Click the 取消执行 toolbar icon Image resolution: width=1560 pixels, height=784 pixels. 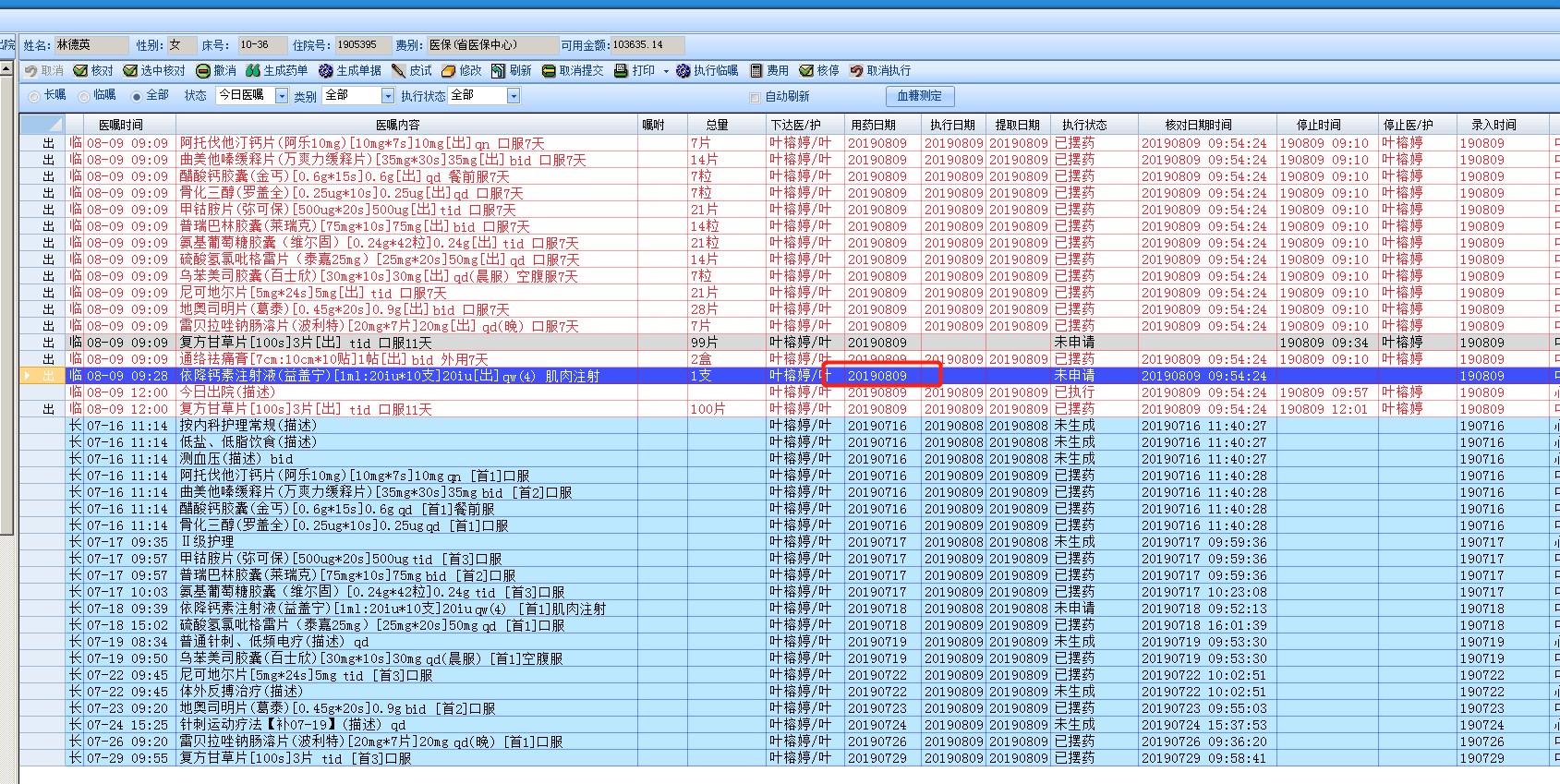(856, 71)
